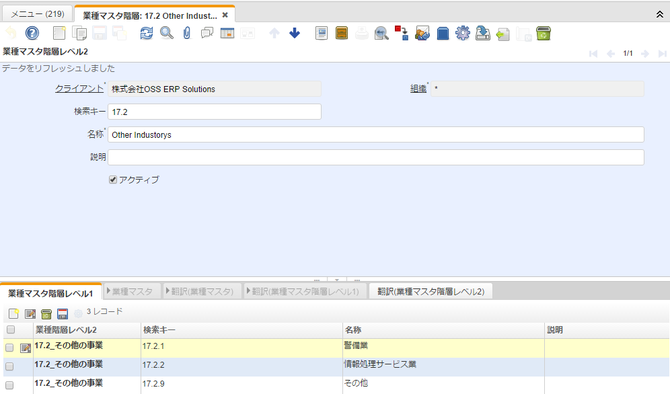Open the 翻訳(業種マスタ階層レベル1) detail tab

pyautogui.click(x=304, y=291)
